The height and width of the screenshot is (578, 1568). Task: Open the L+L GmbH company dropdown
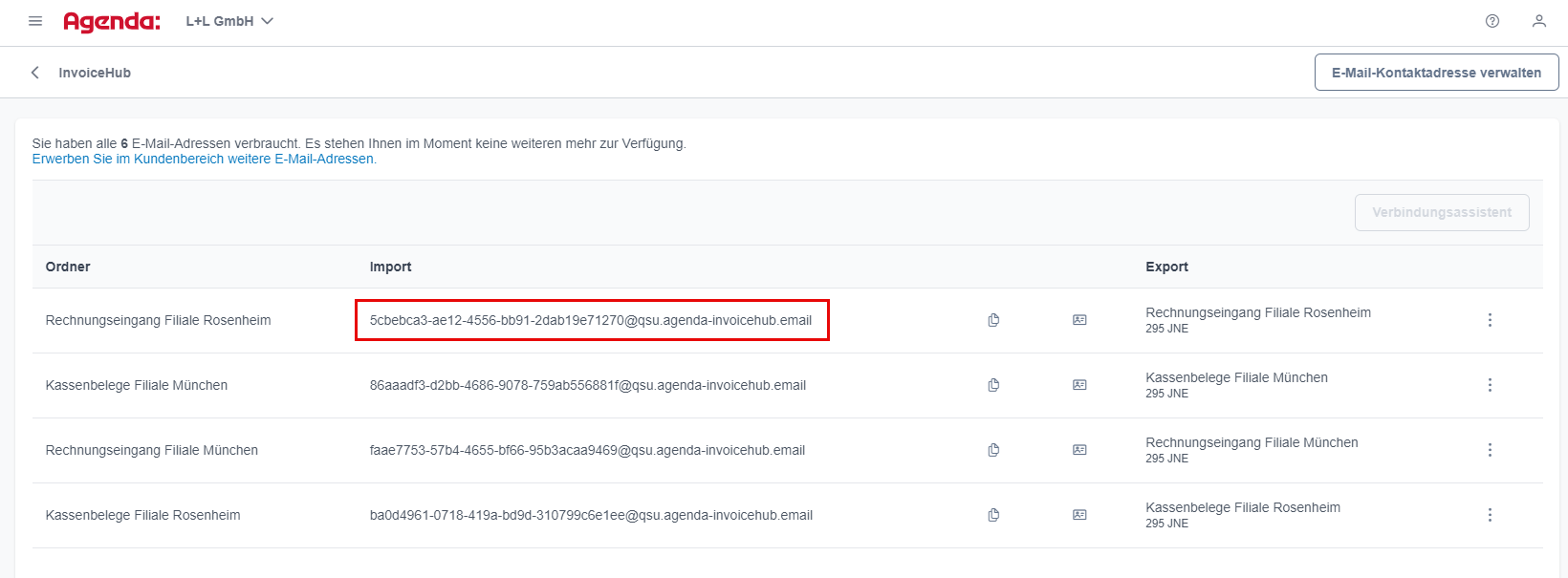pyautogui.click(x=229, y=21)
